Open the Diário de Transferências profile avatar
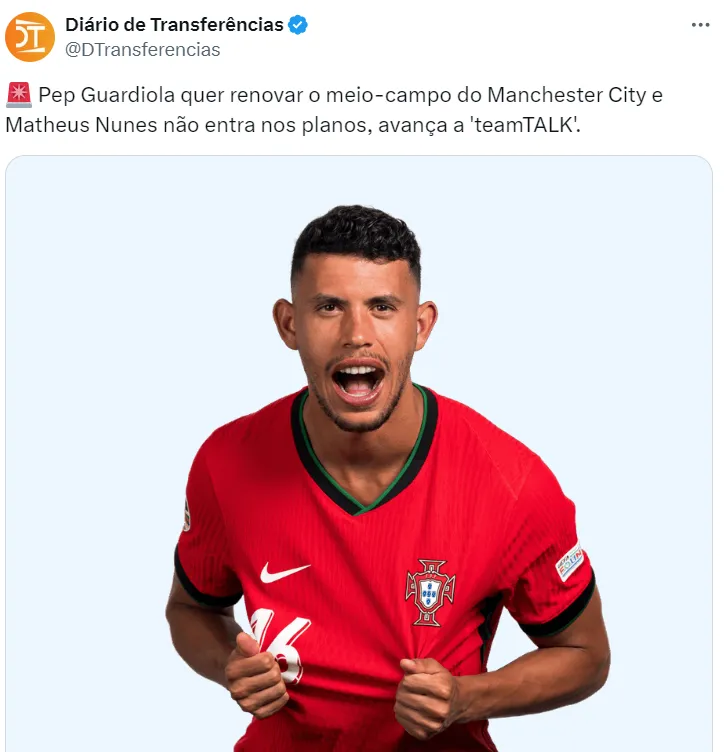Viewport: 728px width, 752px height. coord(30,37)
